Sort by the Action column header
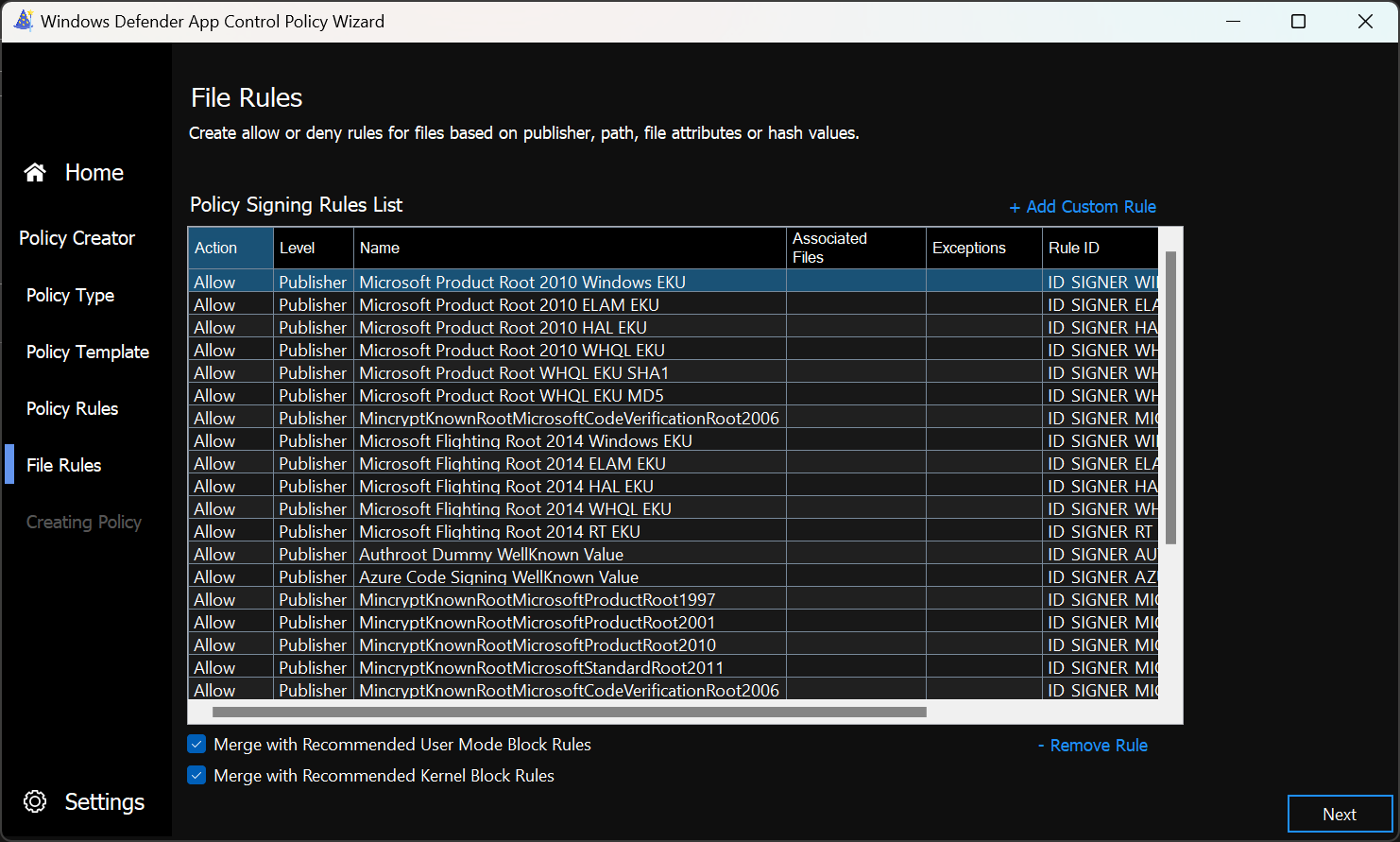The height and width of the screenshot is (842, 1400). pos(230,248)
